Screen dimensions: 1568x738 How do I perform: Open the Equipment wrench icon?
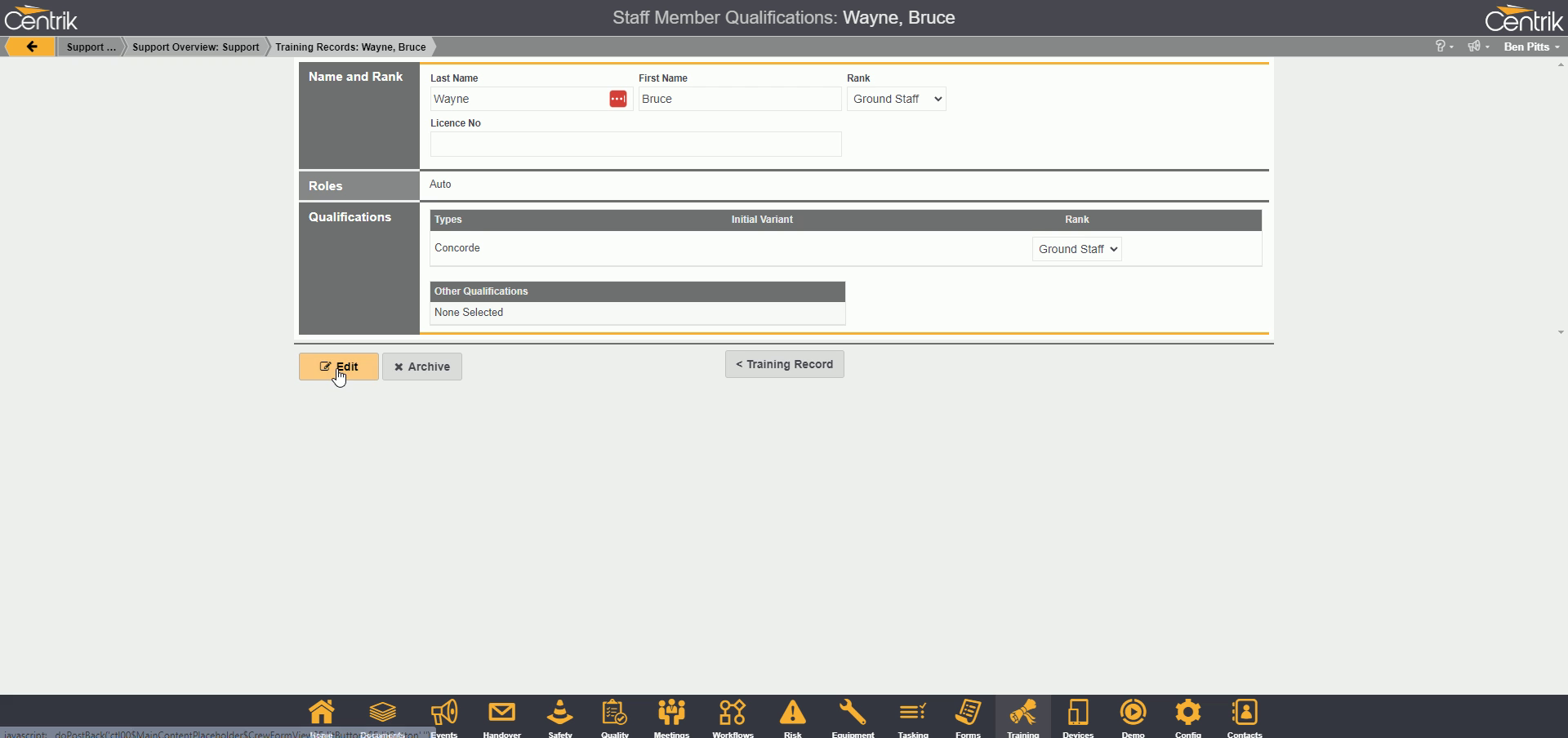pos(853,715)
